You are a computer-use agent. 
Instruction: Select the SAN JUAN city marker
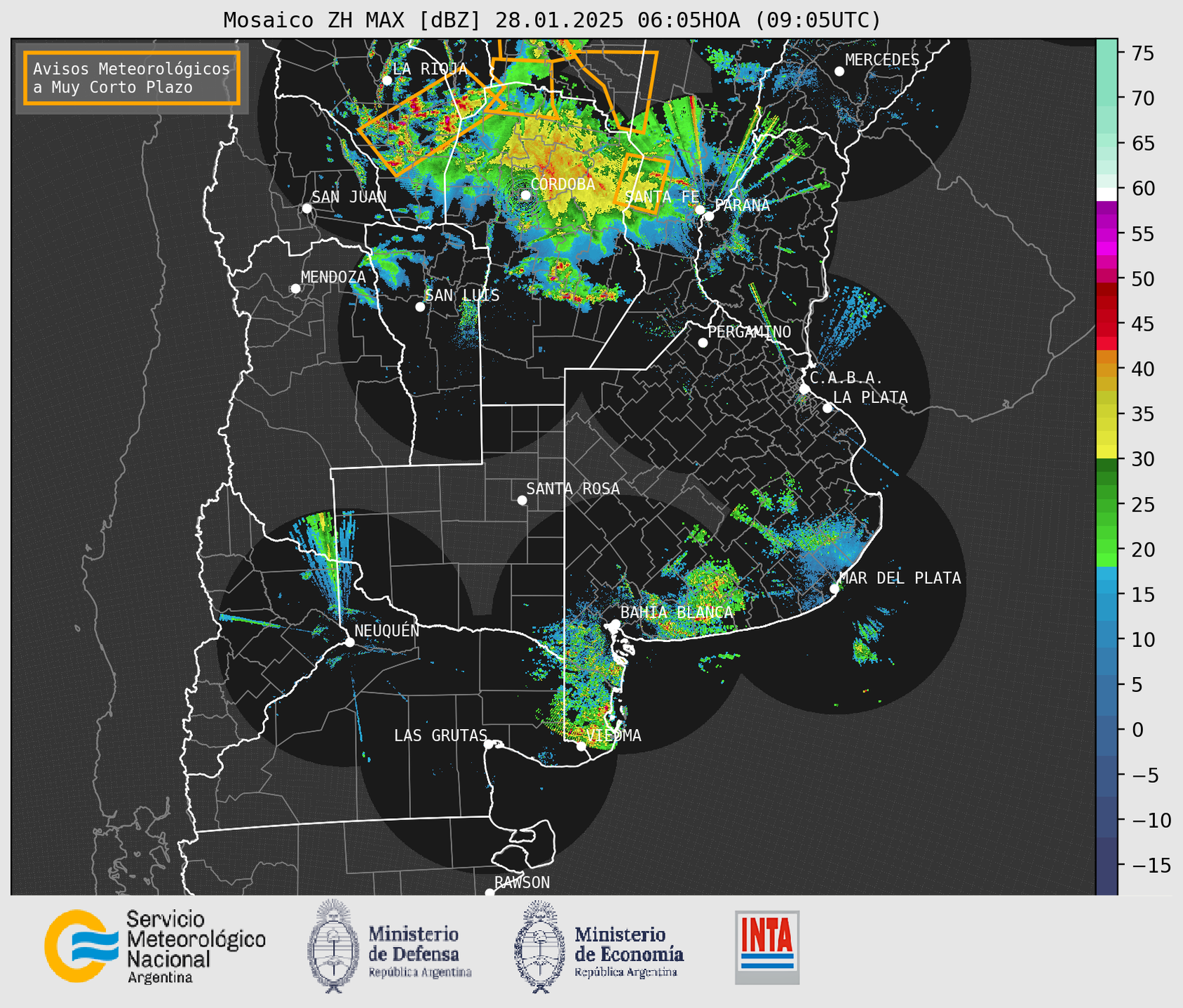click(x=306, y=208)
